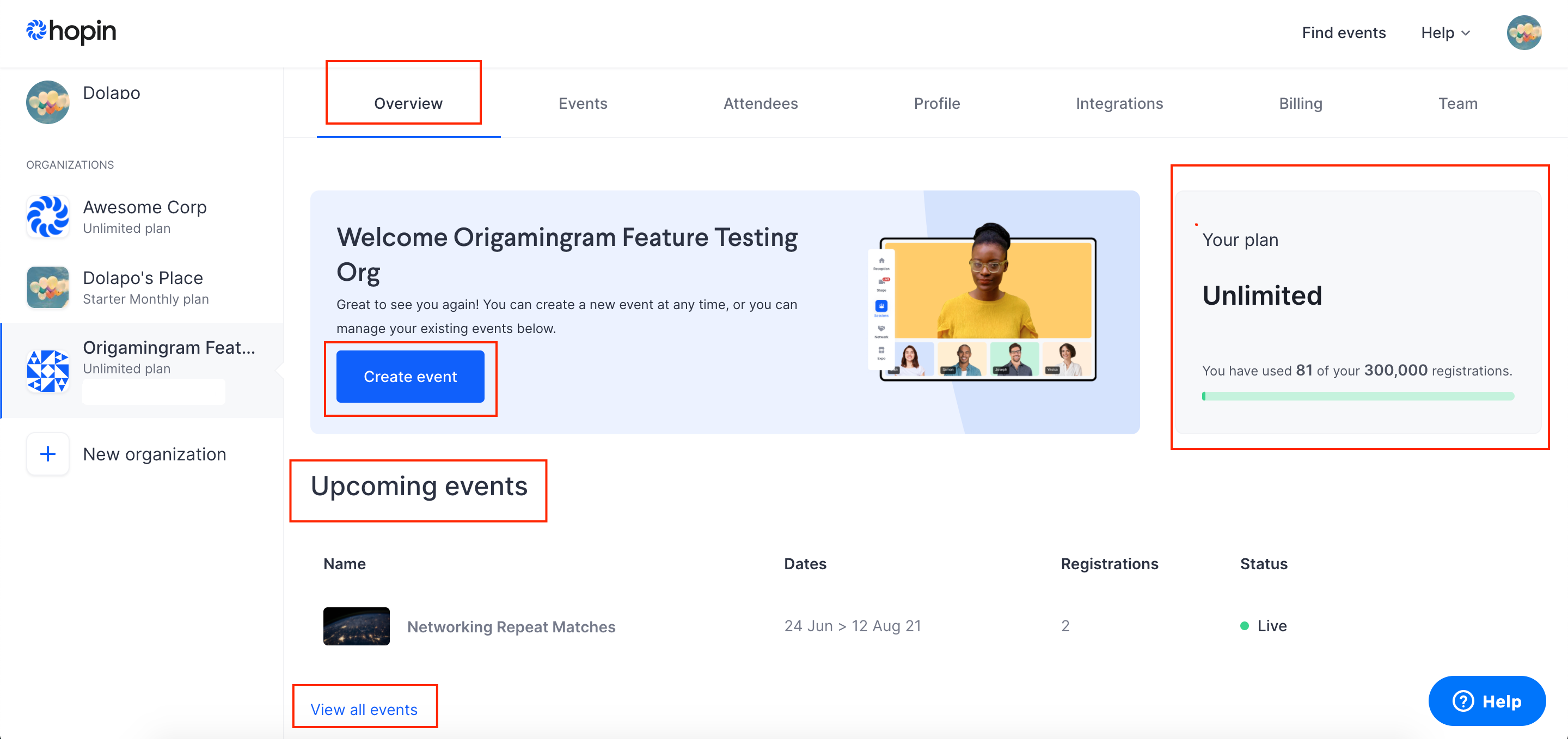Screen dimensions: 1568x739
Task: Click the 'Upcoming events' heading
Action: pos(419,486)
